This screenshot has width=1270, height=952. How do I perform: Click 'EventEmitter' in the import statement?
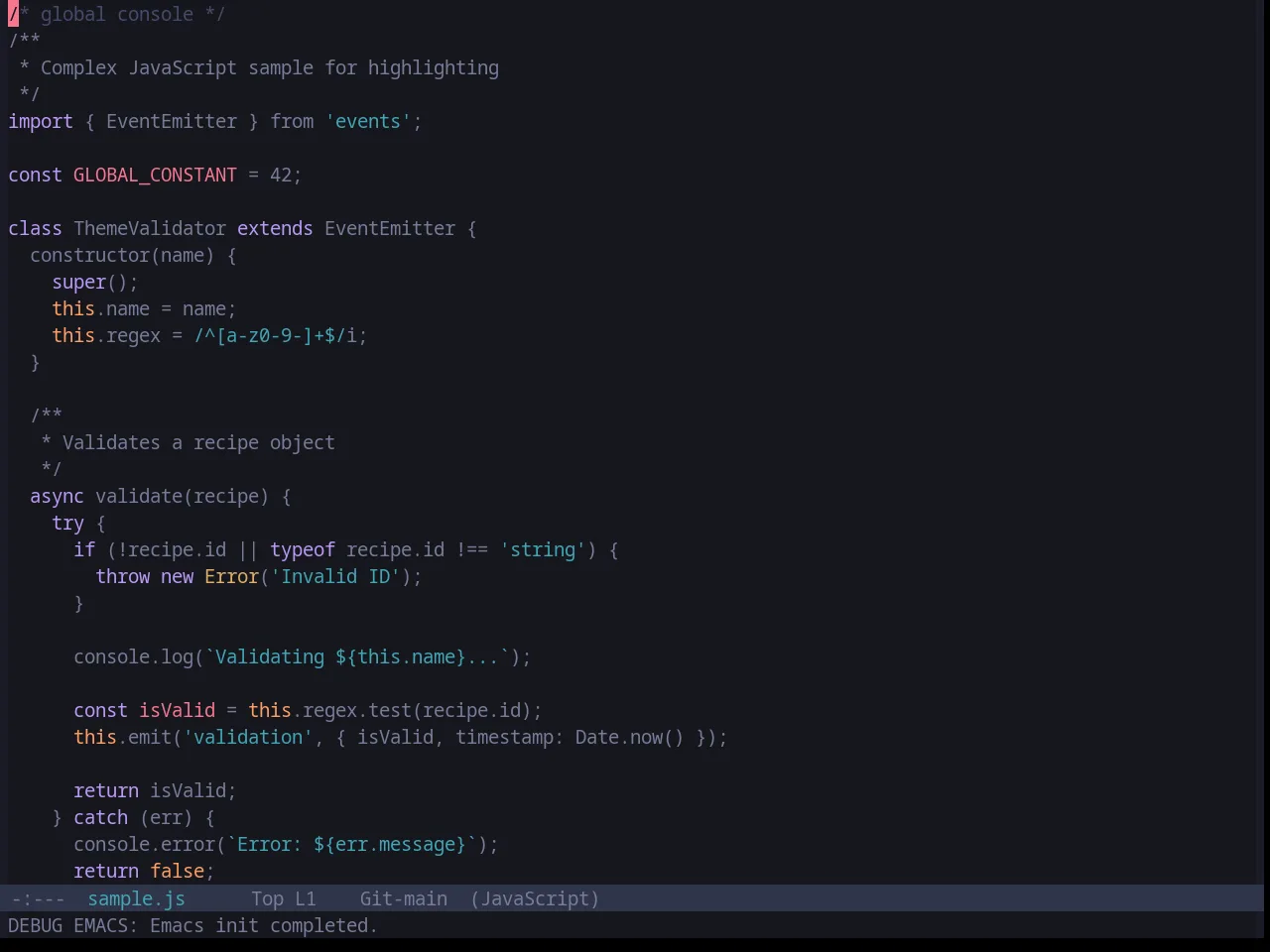pos(172,121)
